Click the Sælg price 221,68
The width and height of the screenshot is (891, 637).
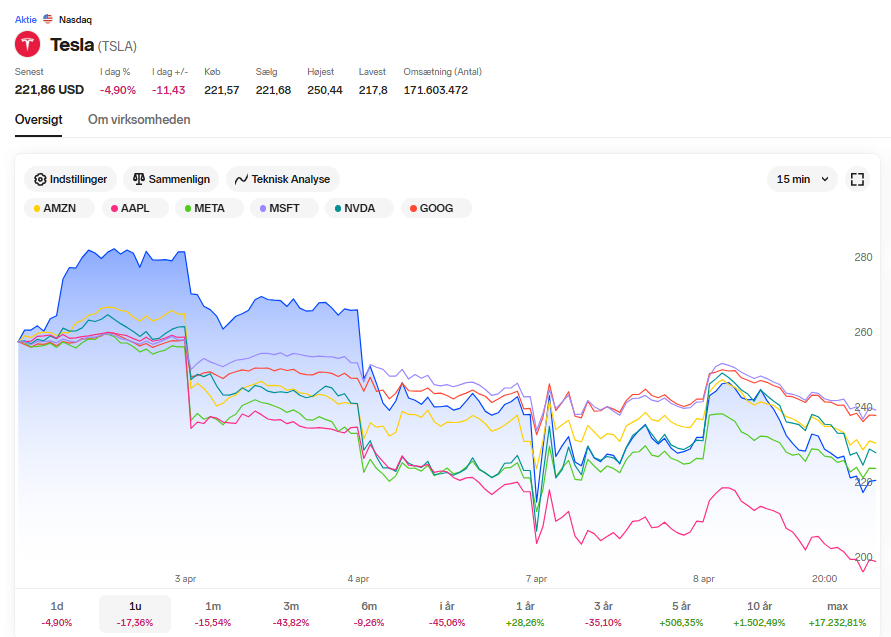[x=273, y=90]
